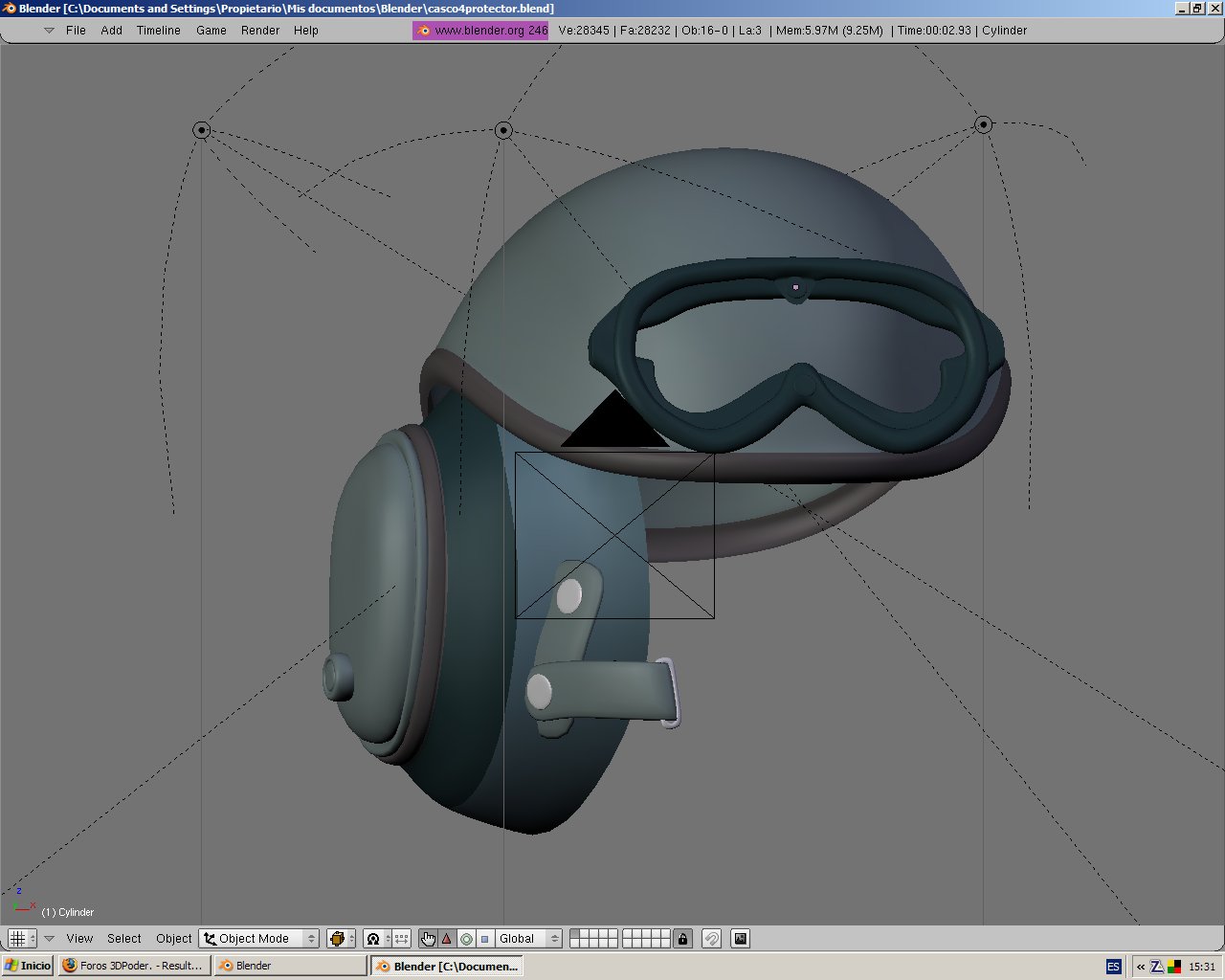Screen dimensions: 1225x980
Task: Select the rightmost lamp object
Action: [x=983, y=124]
